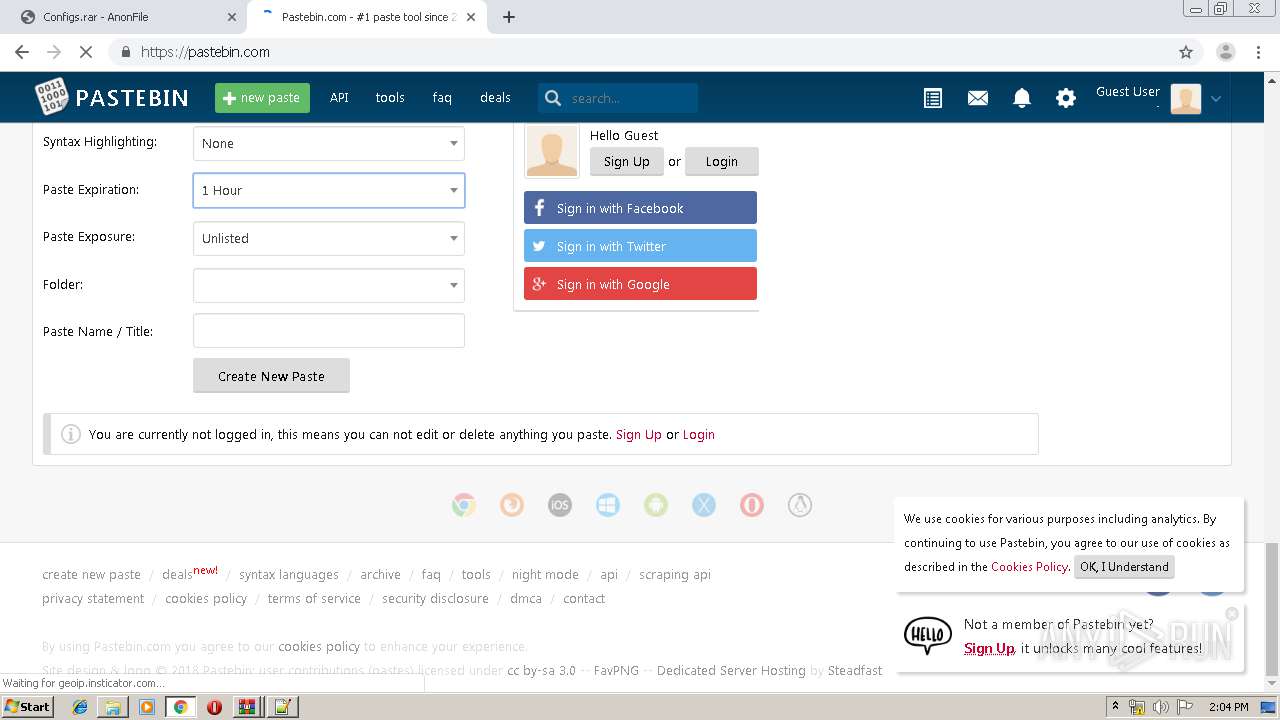Click the page vertical scrollbar

(1272, 609)
